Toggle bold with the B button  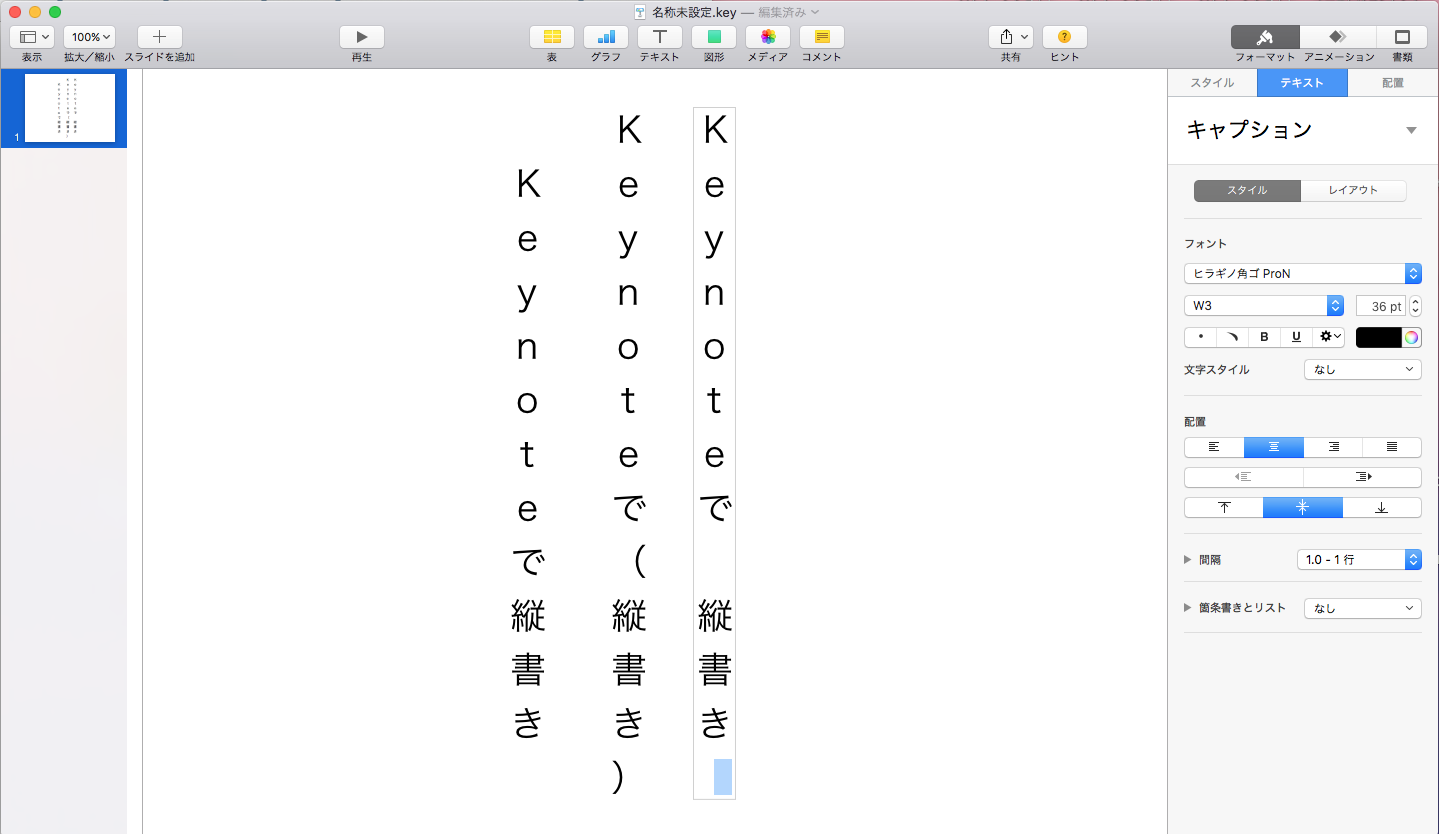[1264, 337]
